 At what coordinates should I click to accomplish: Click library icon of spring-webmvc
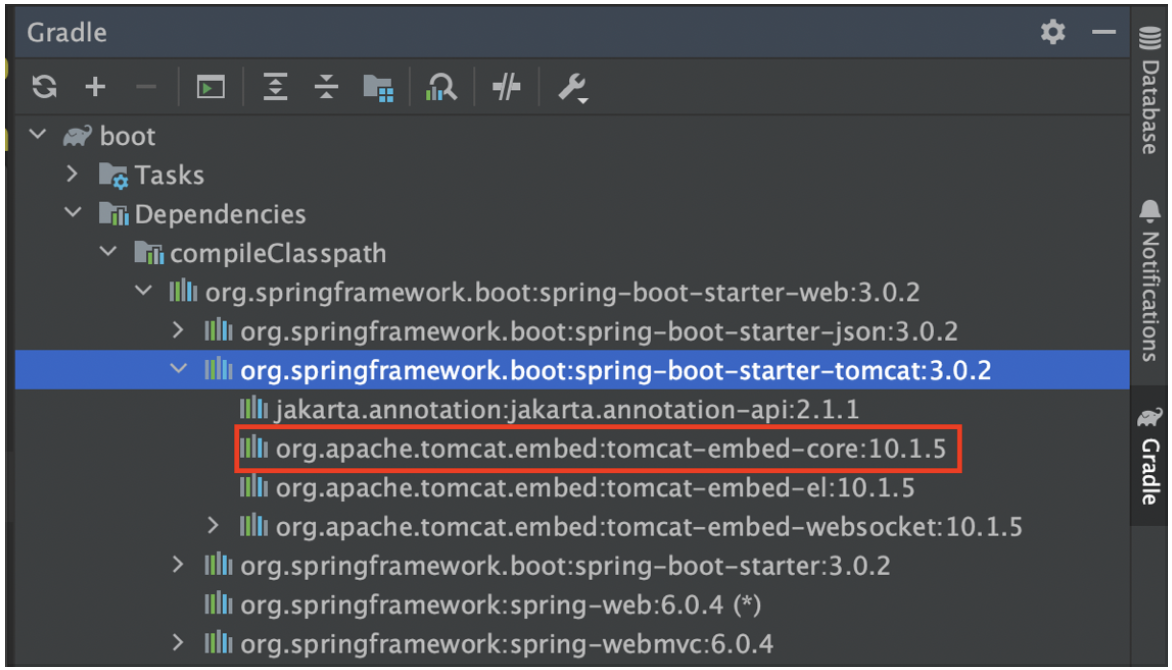[218, 642]
